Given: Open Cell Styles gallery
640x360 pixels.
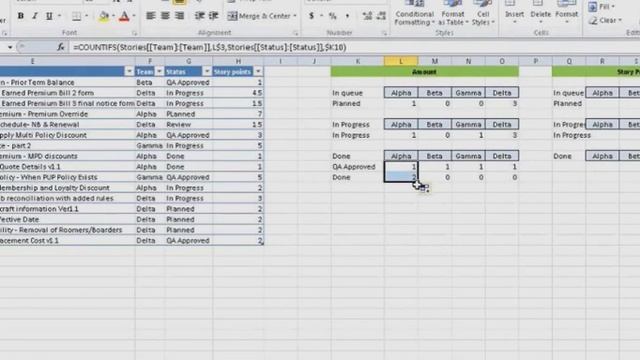Looking at the screenshot, I should click(x=483, y=13).
